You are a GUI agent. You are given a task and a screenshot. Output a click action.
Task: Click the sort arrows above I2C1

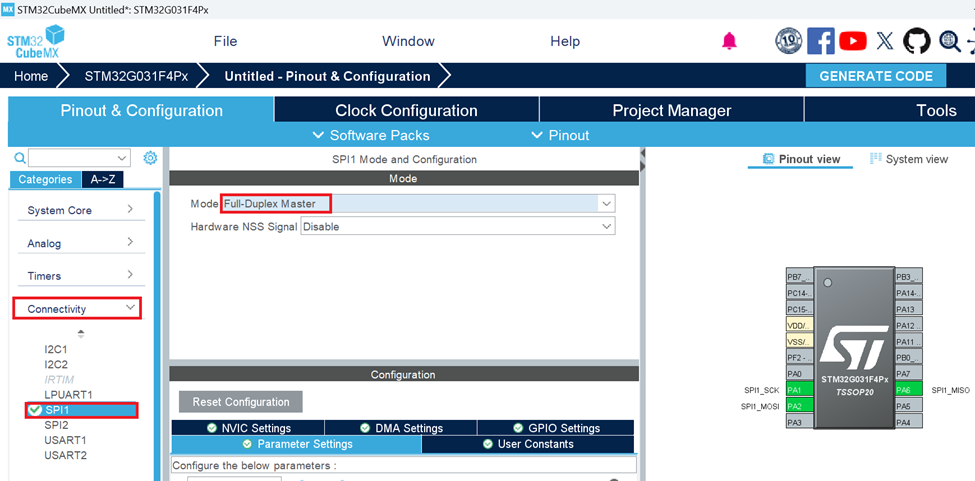(x=80, y=333)
